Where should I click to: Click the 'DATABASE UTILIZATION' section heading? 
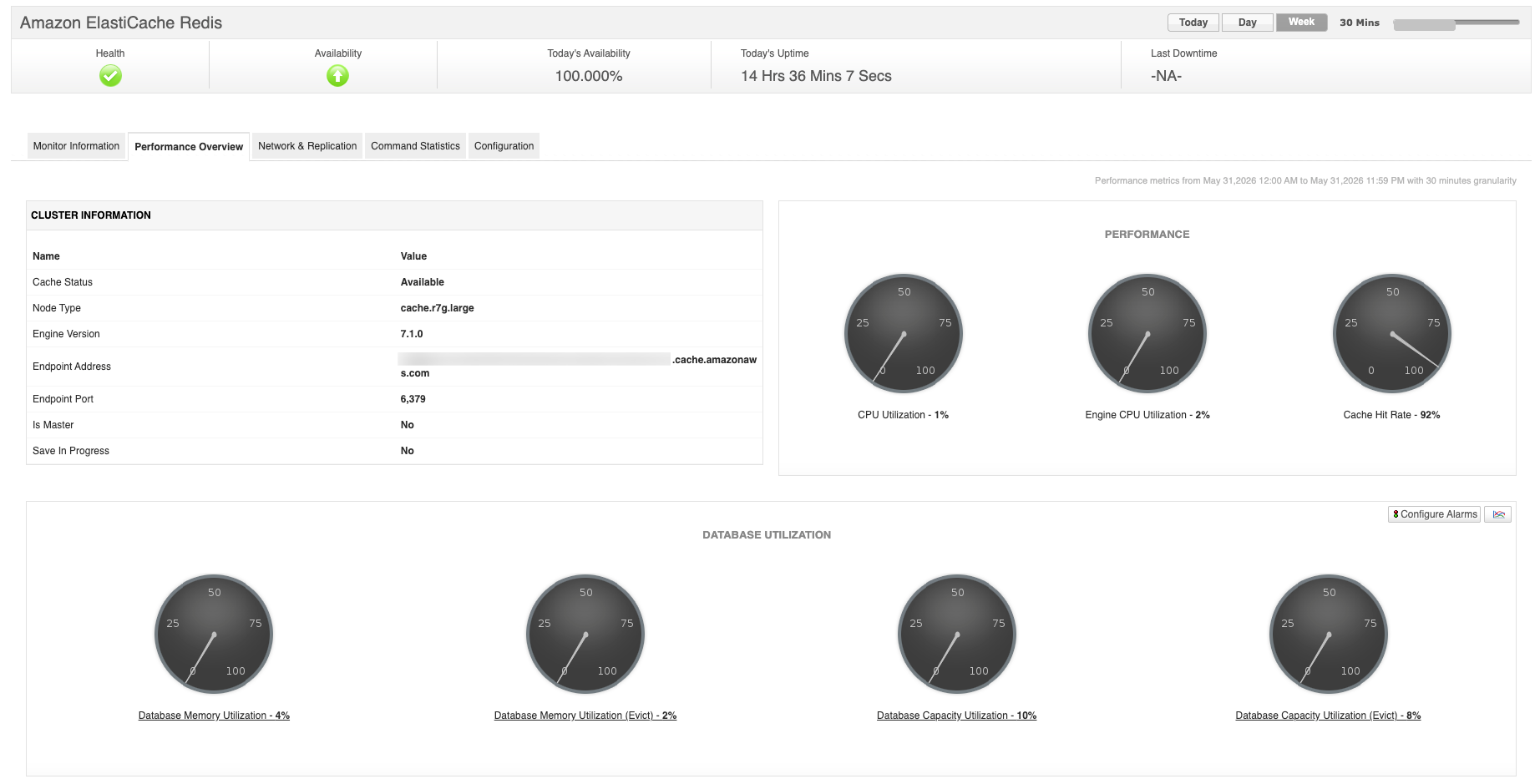pos(767,535)
